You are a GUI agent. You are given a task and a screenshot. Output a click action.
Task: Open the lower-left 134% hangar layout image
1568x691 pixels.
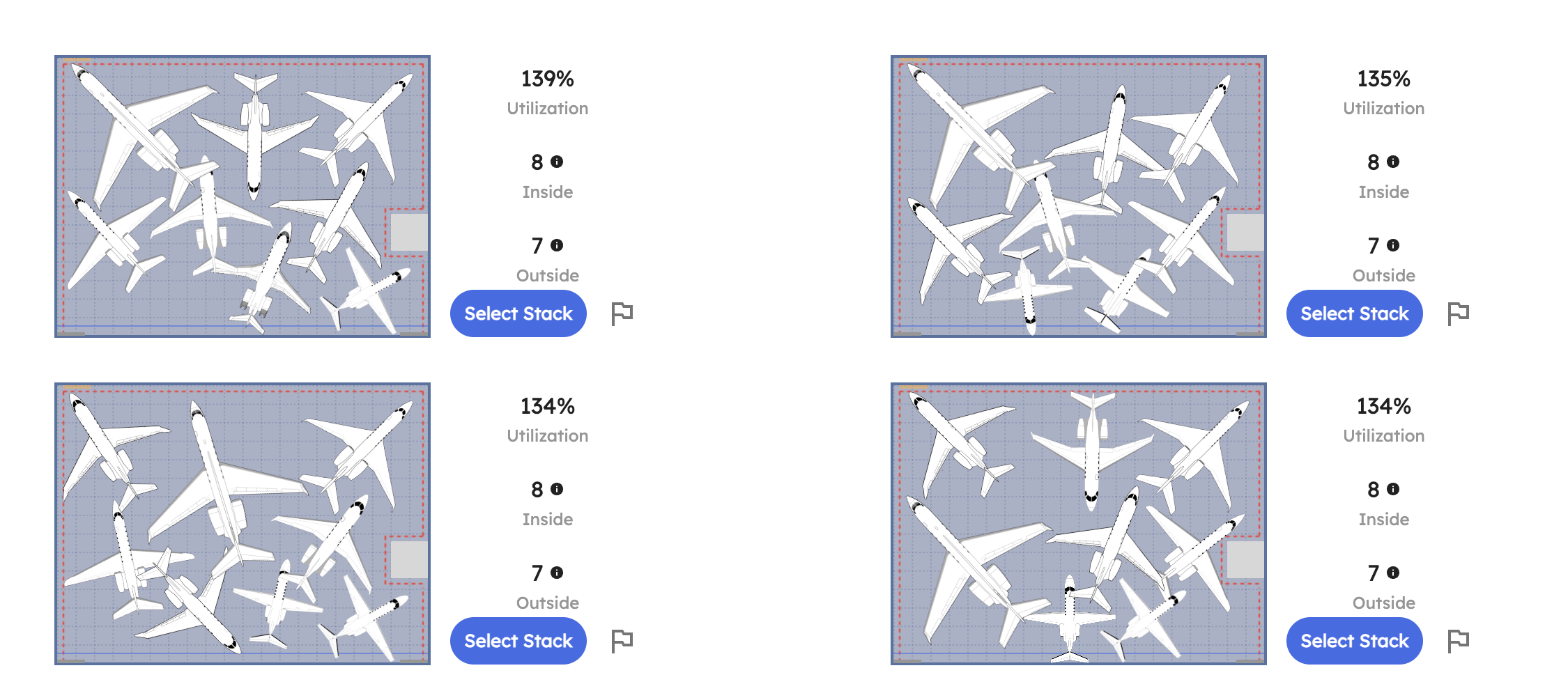(x=243, y=524)
